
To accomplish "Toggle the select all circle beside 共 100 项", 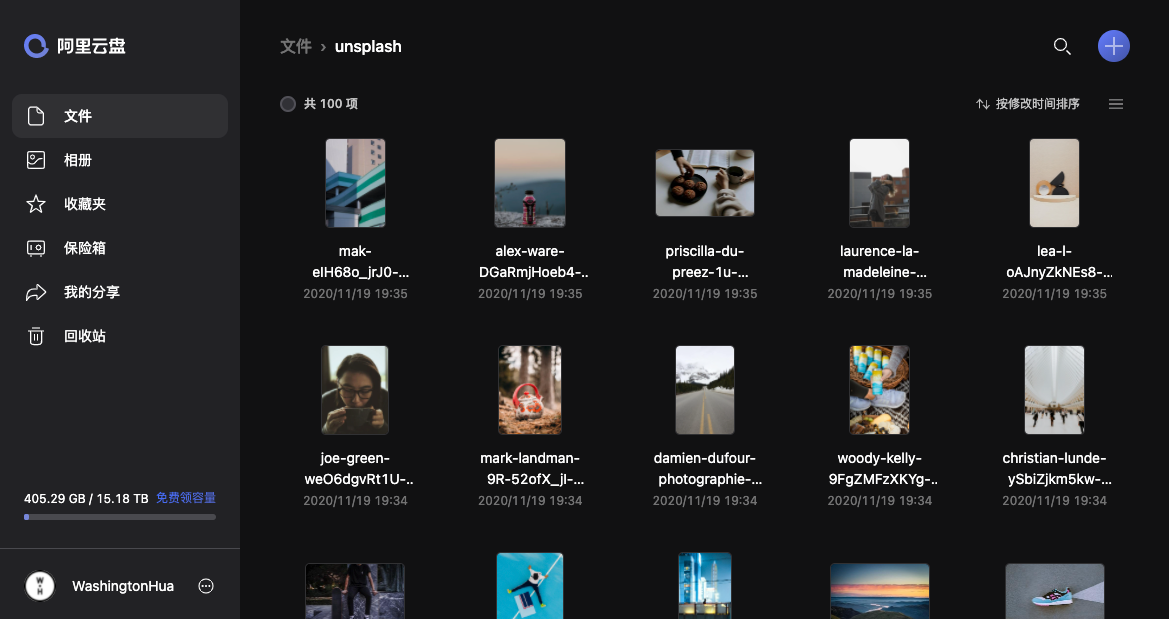I will point(288,104).
